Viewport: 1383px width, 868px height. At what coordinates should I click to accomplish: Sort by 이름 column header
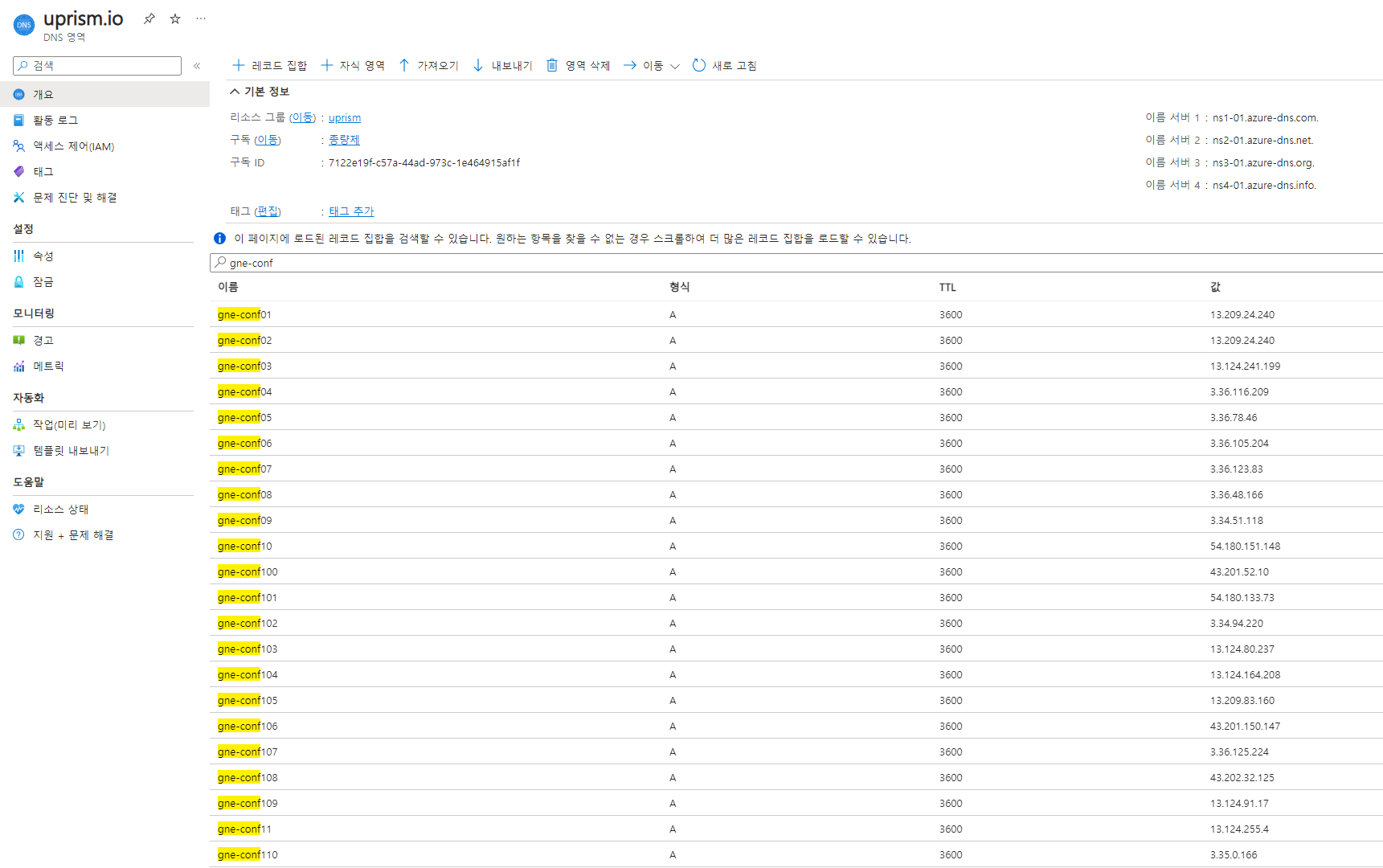point(228,287)
